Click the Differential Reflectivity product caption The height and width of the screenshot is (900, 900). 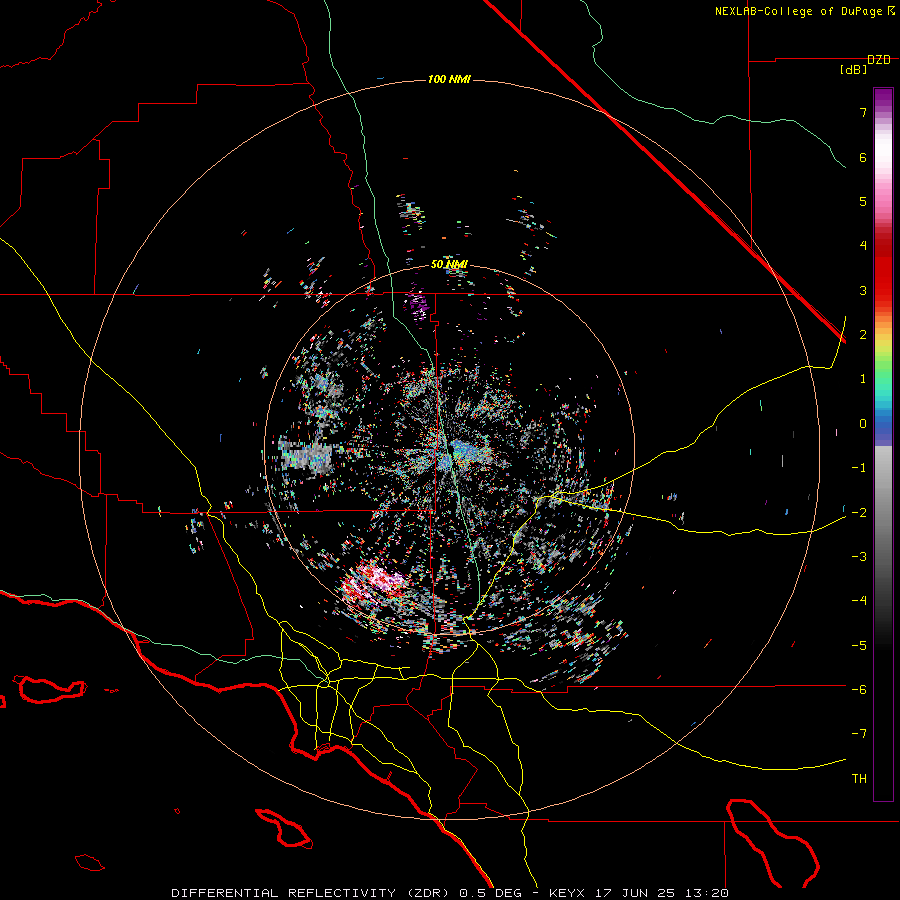[x=451, y=893]
